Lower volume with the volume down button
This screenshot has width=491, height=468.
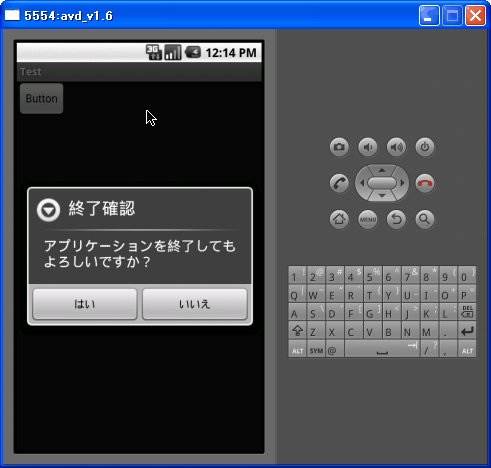[368, 147]
